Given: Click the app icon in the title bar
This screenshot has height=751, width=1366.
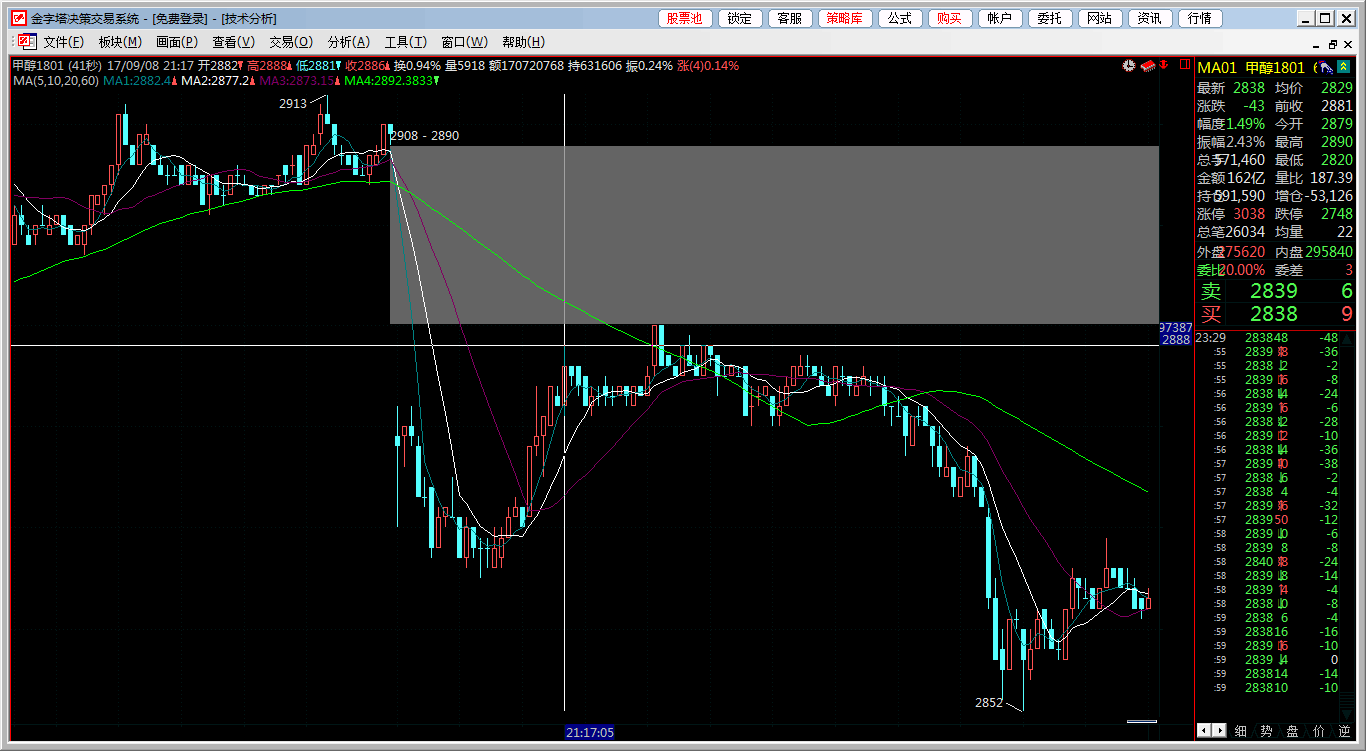Looking at the screenshot, I should (x=18, y=18).
